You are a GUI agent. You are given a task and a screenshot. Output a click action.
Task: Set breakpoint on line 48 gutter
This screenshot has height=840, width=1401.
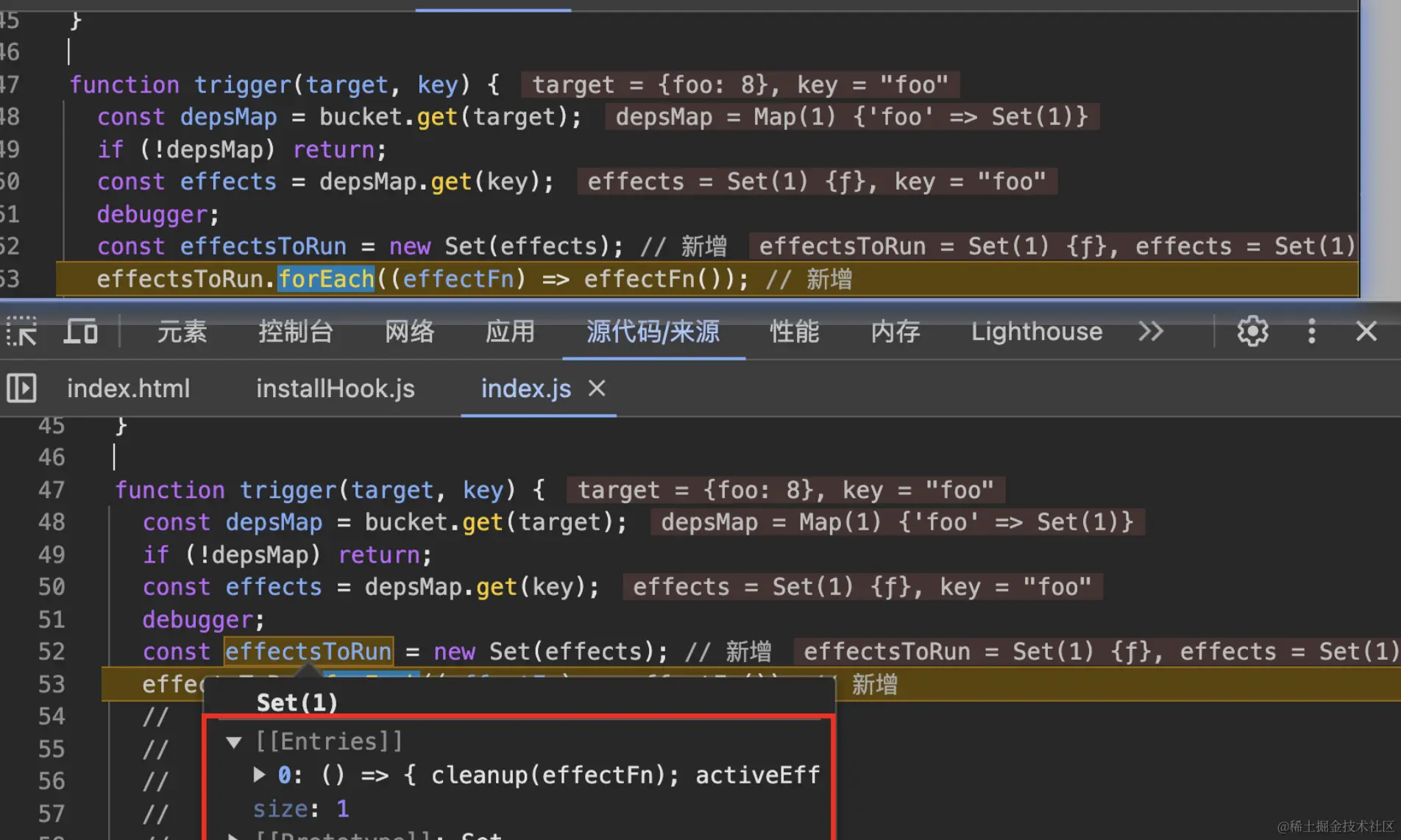coord(52,522)
